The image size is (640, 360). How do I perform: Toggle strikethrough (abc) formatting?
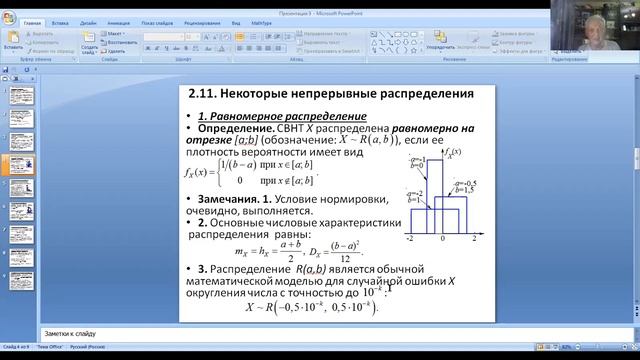[x=176, y=49]
